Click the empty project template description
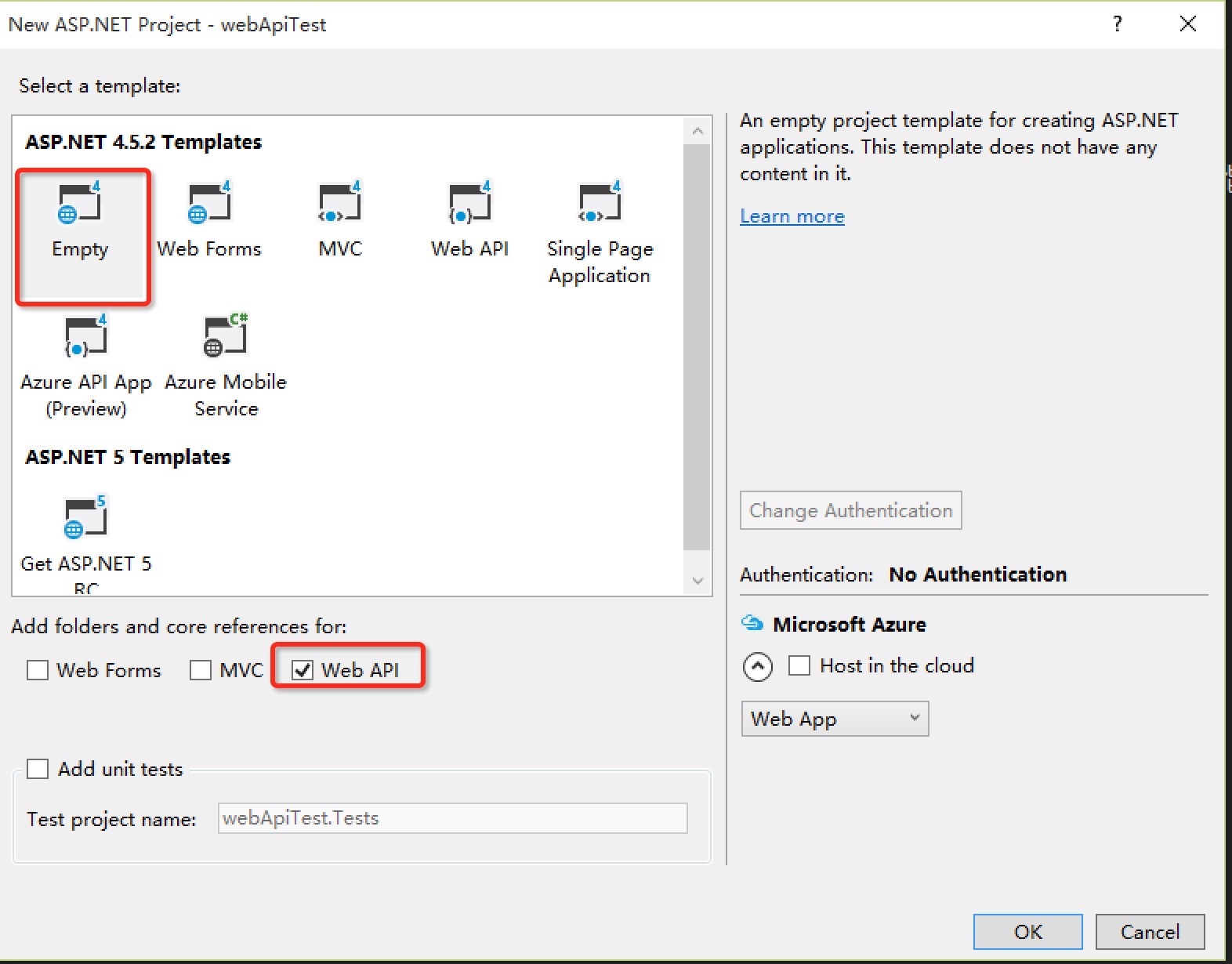The image size is (1232, 964). click(959, 147)
